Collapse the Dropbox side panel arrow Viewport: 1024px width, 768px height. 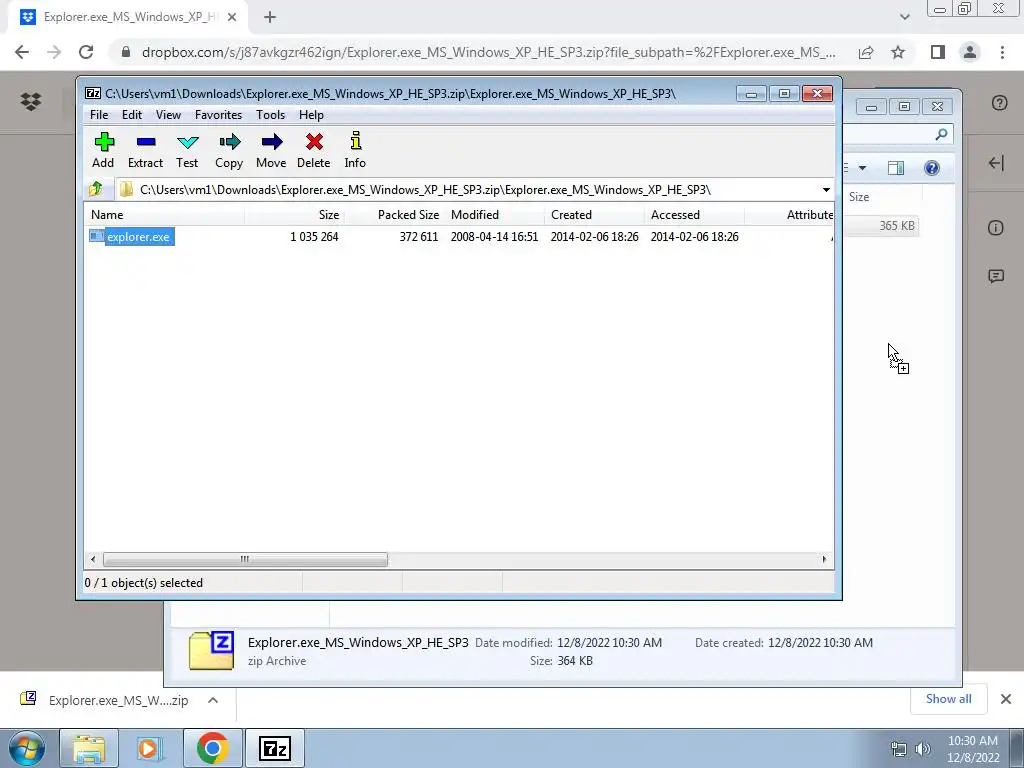pyautogui.click(x=996, y=163)
